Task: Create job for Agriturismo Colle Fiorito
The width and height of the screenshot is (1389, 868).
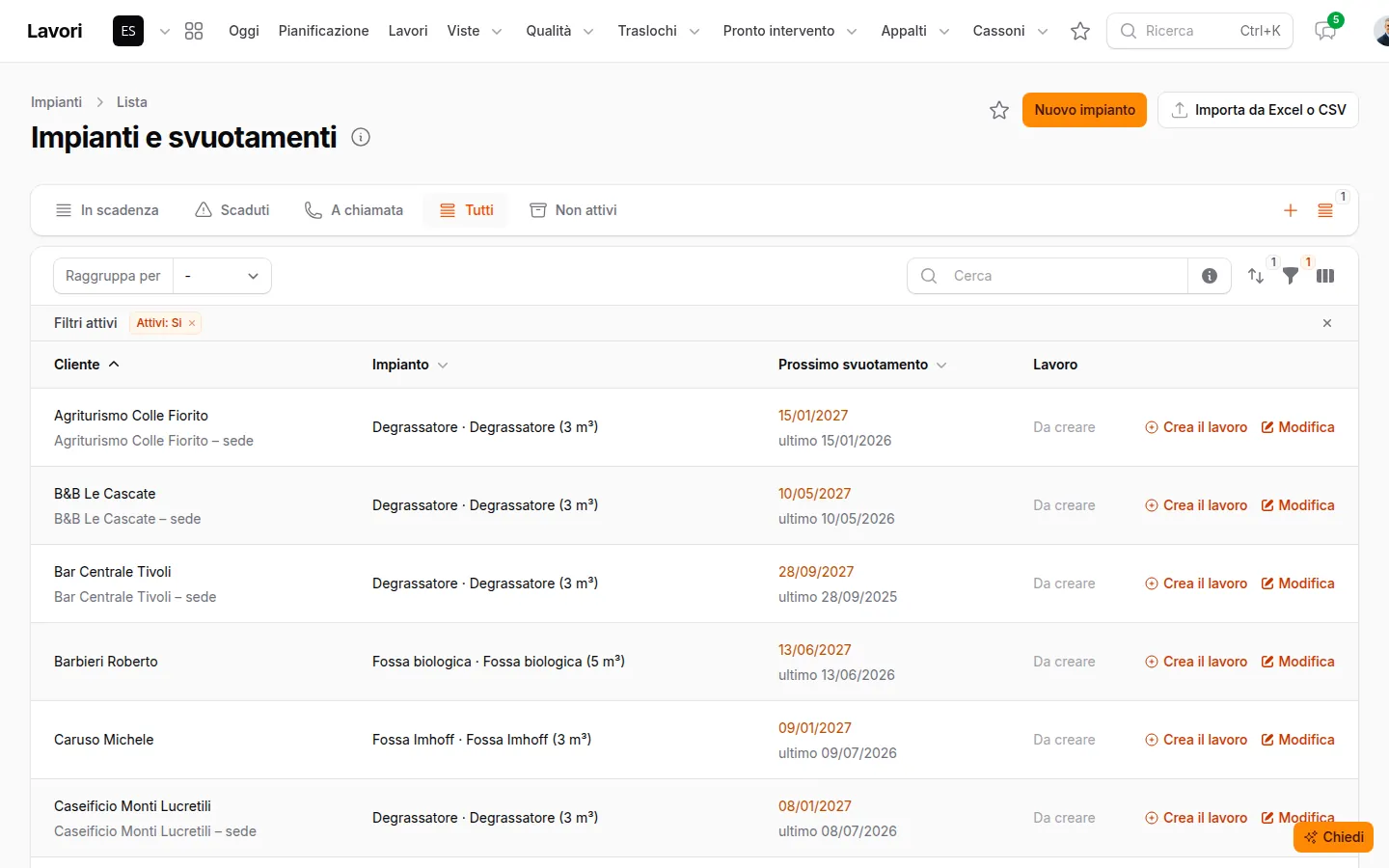Action: click(x=1196, y=427)
